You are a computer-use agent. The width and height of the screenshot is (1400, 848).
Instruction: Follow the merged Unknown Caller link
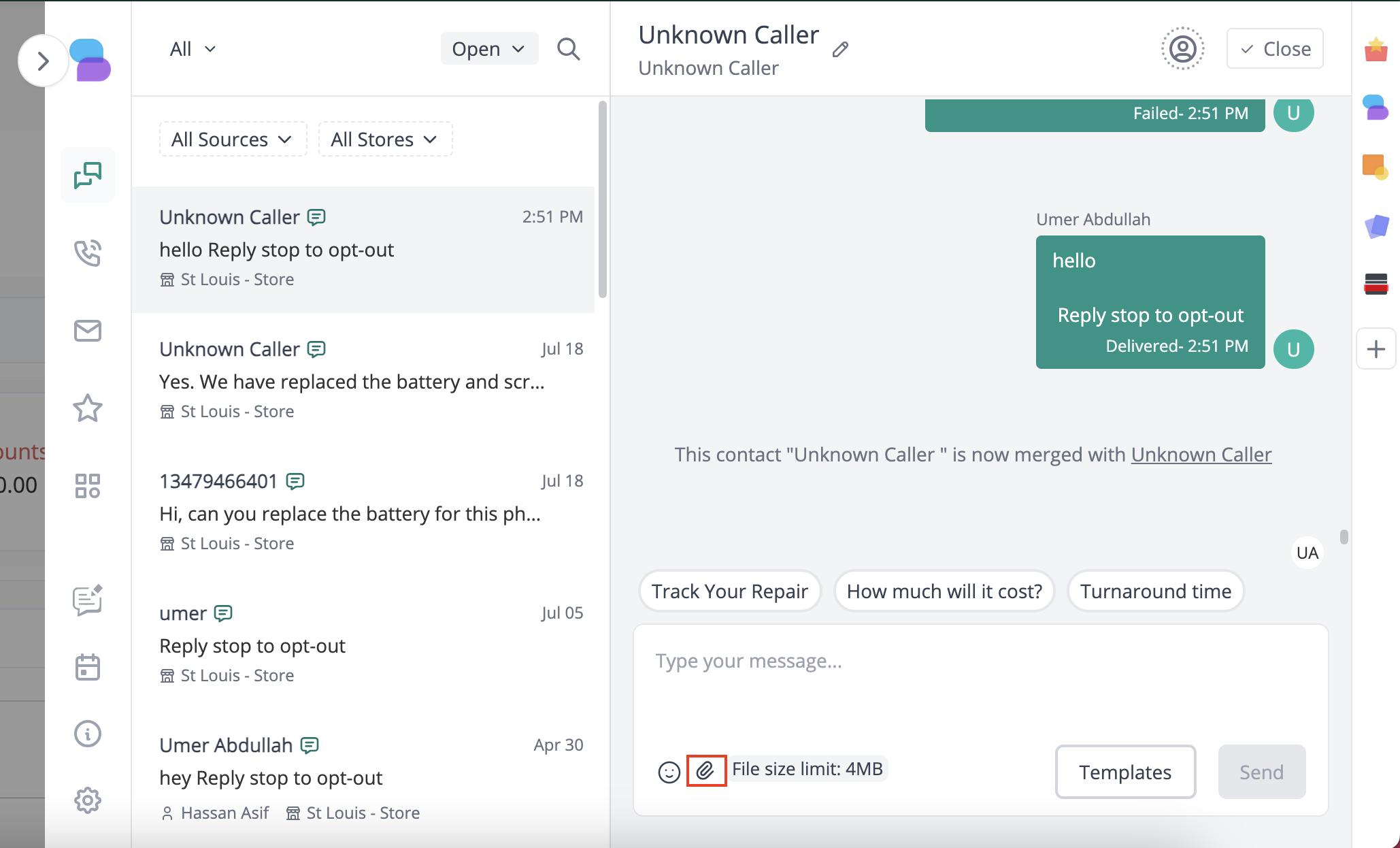[1201, 455]
